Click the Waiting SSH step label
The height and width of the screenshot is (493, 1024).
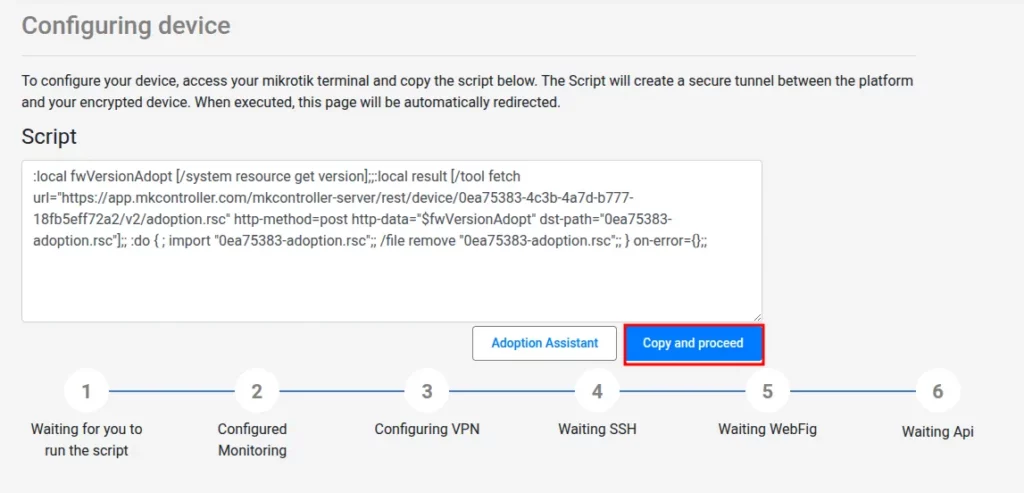coord(597,429)
